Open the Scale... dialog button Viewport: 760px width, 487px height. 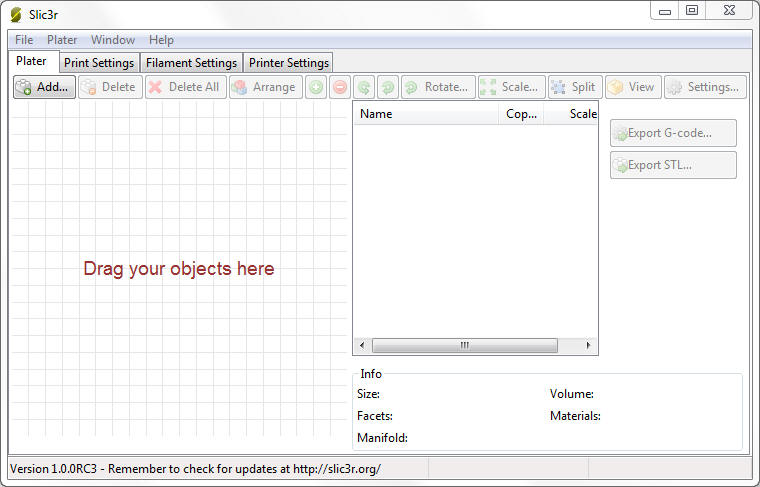pos(511,87)
